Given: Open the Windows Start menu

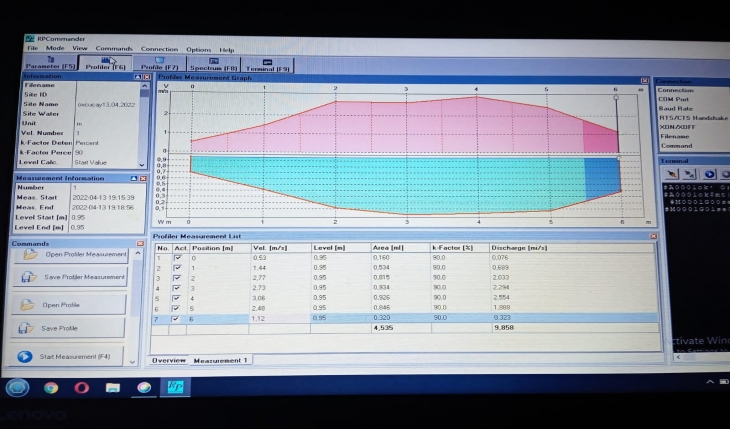Looking at the screenshot, I should [18, 388].
